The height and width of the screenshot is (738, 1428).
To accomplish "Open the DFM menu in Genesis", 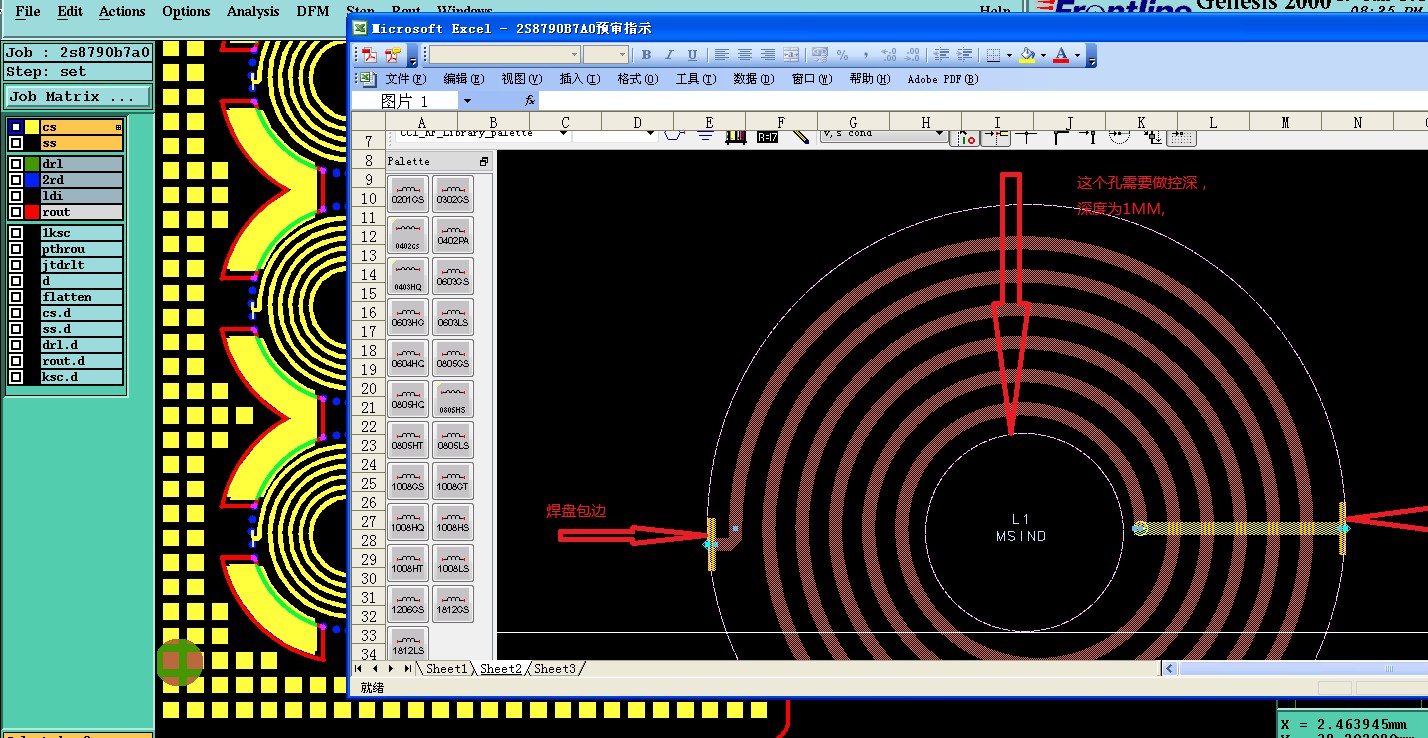I will tap(313, 11).
